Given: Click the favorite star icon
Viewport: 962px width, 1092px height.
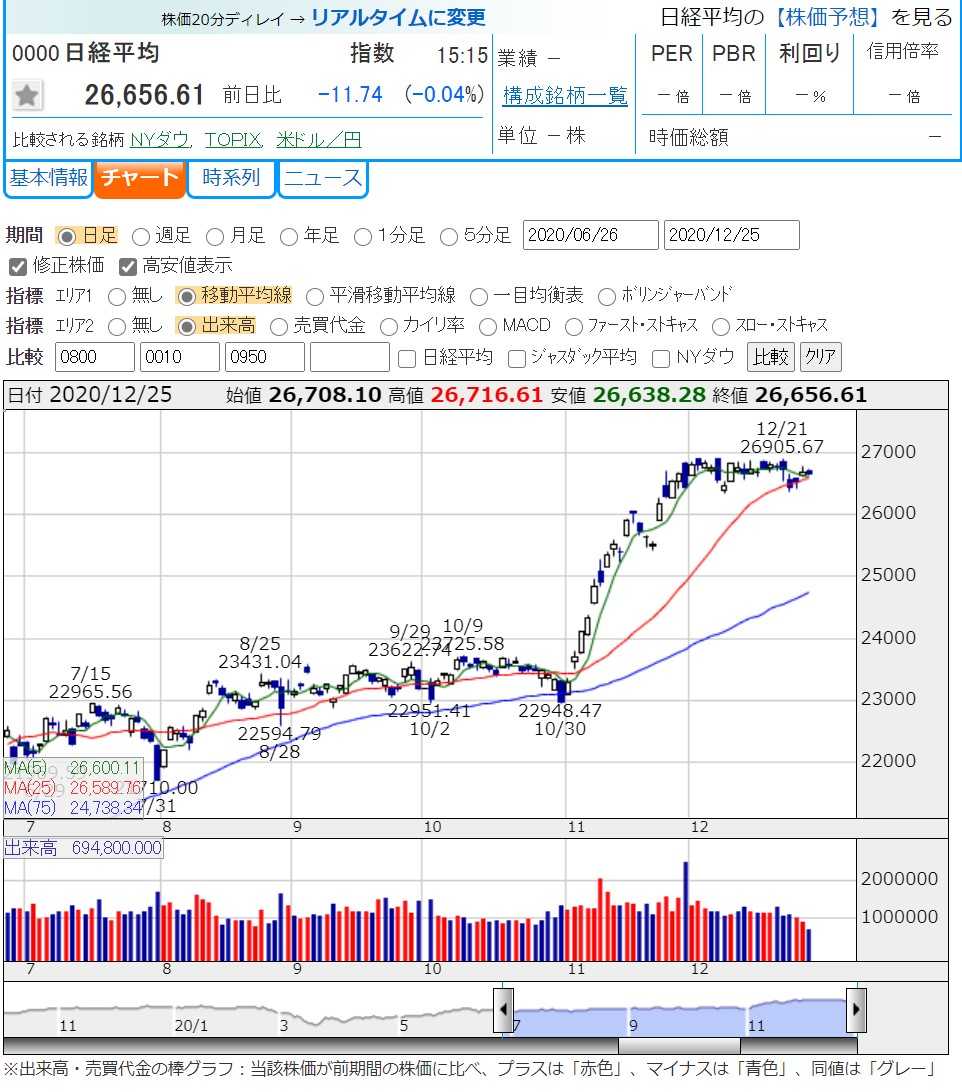Looking at the screenshot, I should click(27, 95).
